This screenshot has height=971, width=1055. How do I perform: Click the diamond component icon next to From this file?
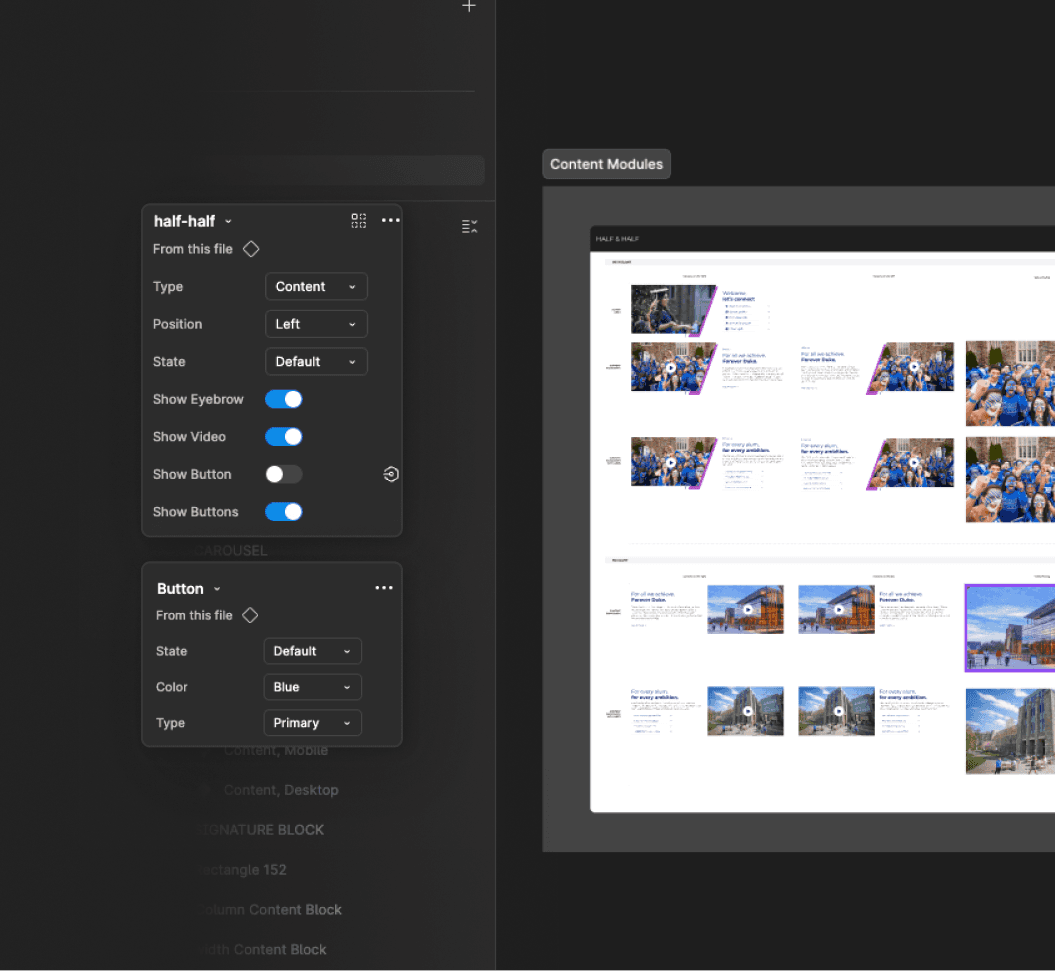click(x=250, y=249)
